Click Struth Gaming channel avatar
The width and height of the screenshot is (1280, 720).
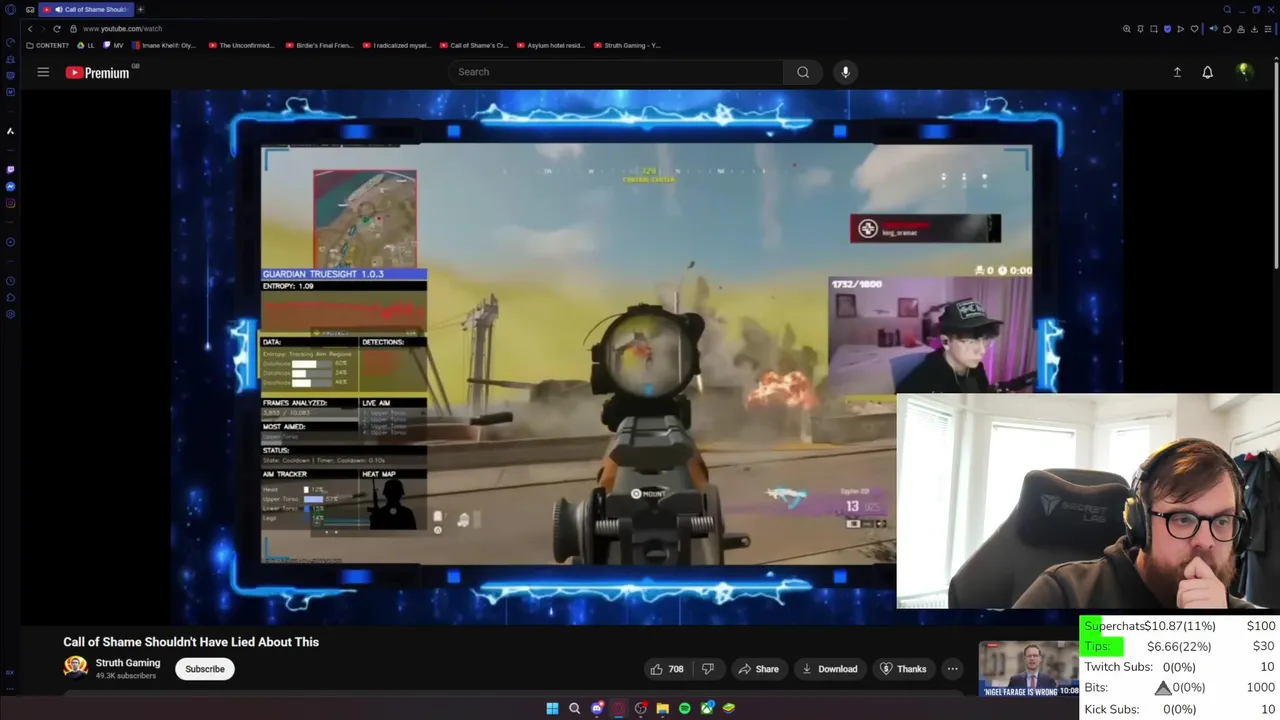(x=75, y=668)
